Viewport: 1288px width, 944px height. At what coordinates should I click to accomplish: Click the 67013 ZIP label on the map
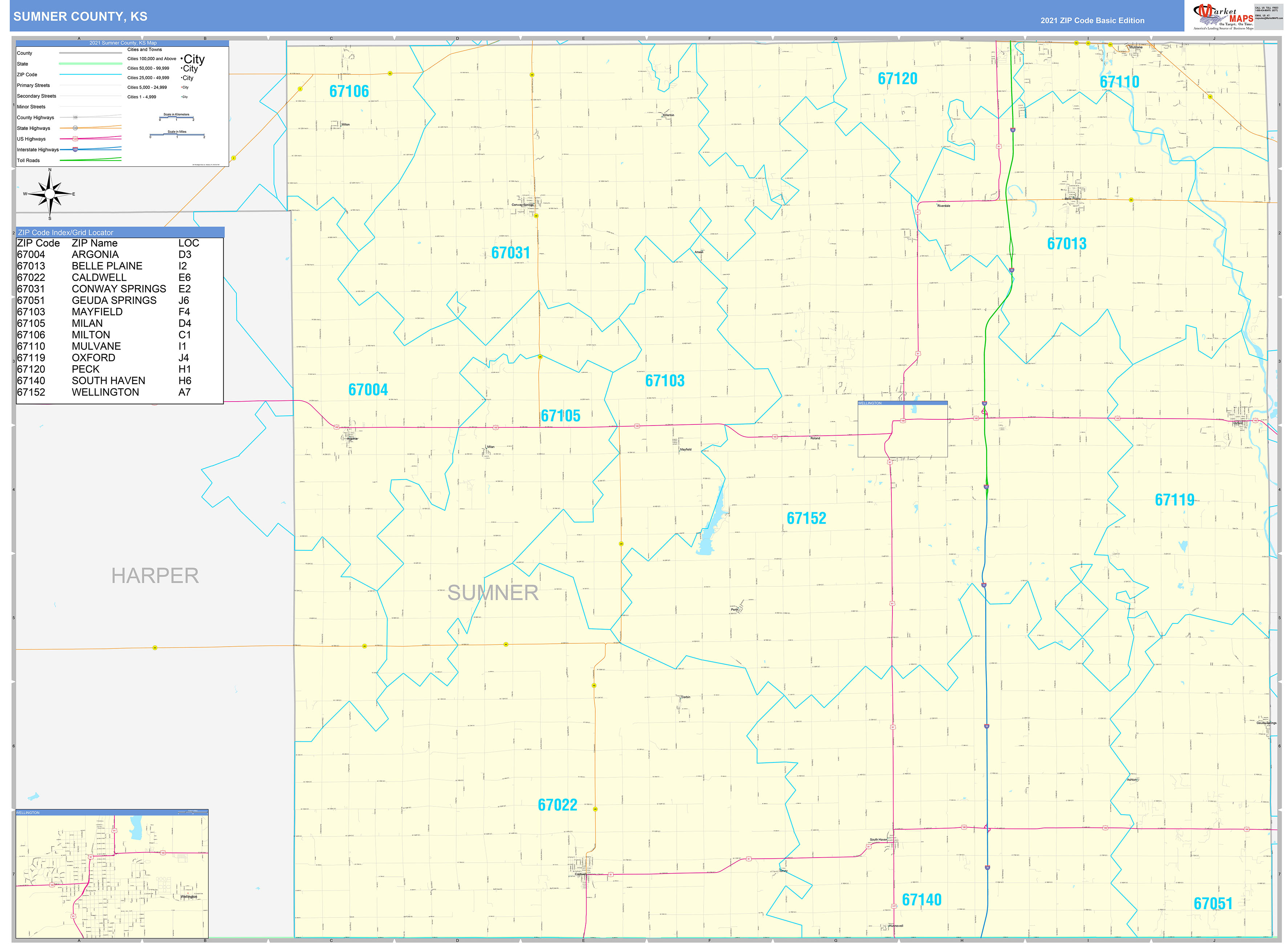click(1067, 243)
